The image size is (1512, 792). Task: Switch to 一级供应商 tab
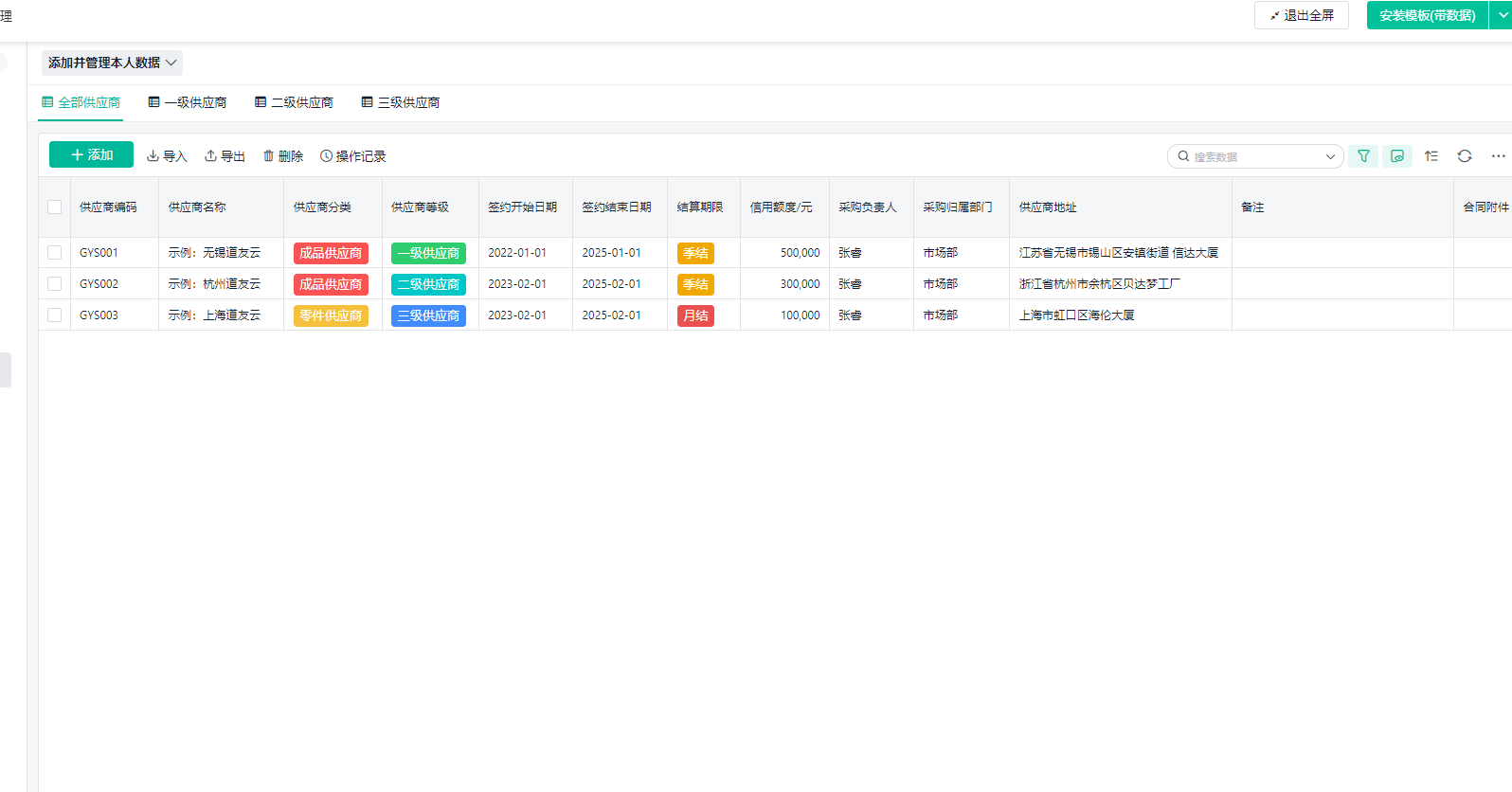tap(188, 102)
